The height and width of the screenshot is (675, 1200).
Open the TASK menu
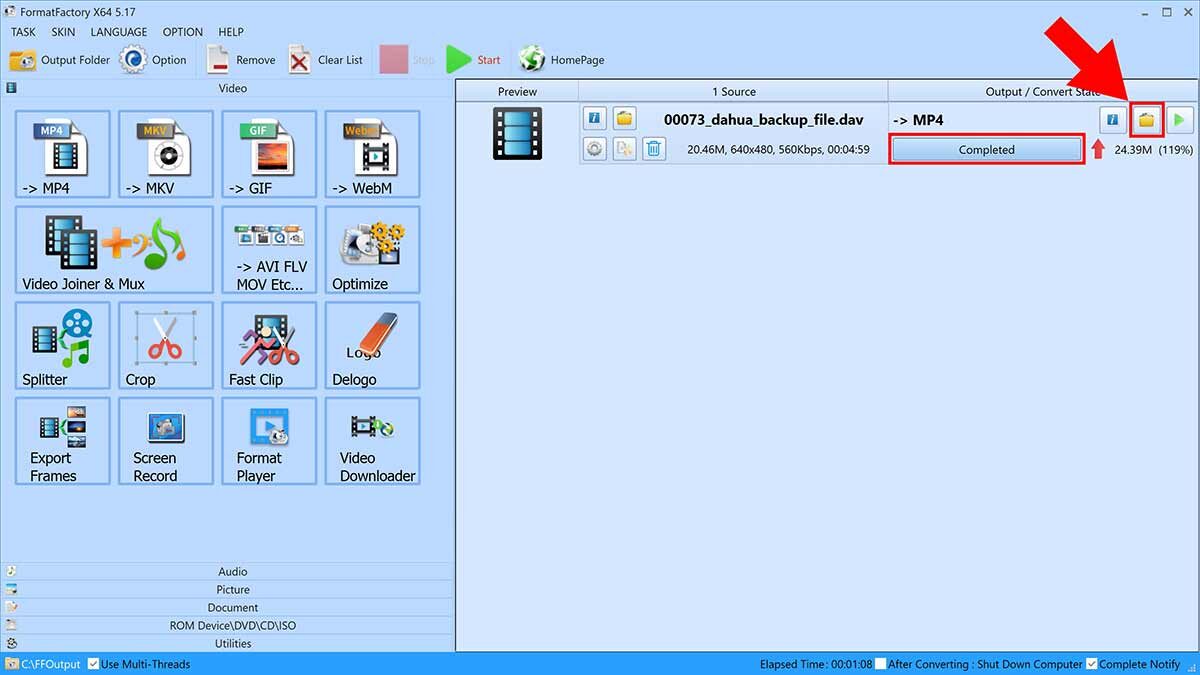coord(23,32)
